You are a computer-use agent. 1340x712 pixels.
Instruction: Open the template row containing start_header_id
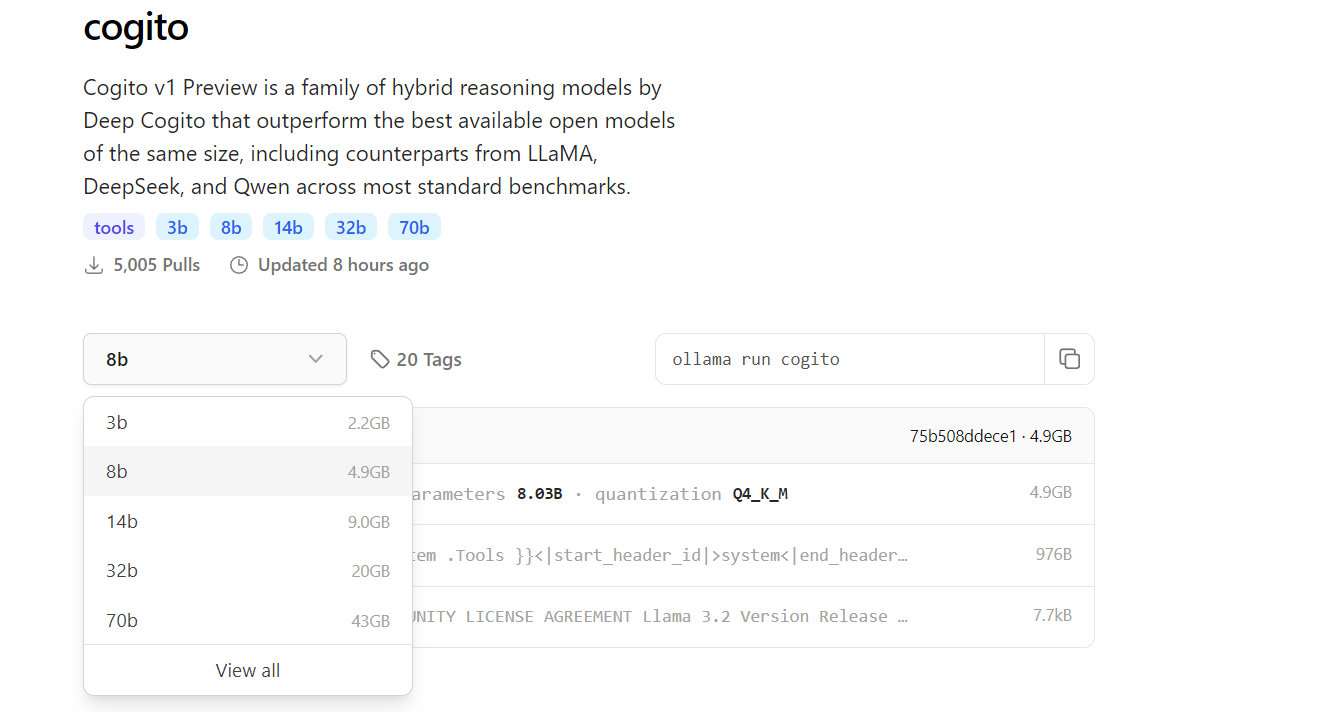753,555
